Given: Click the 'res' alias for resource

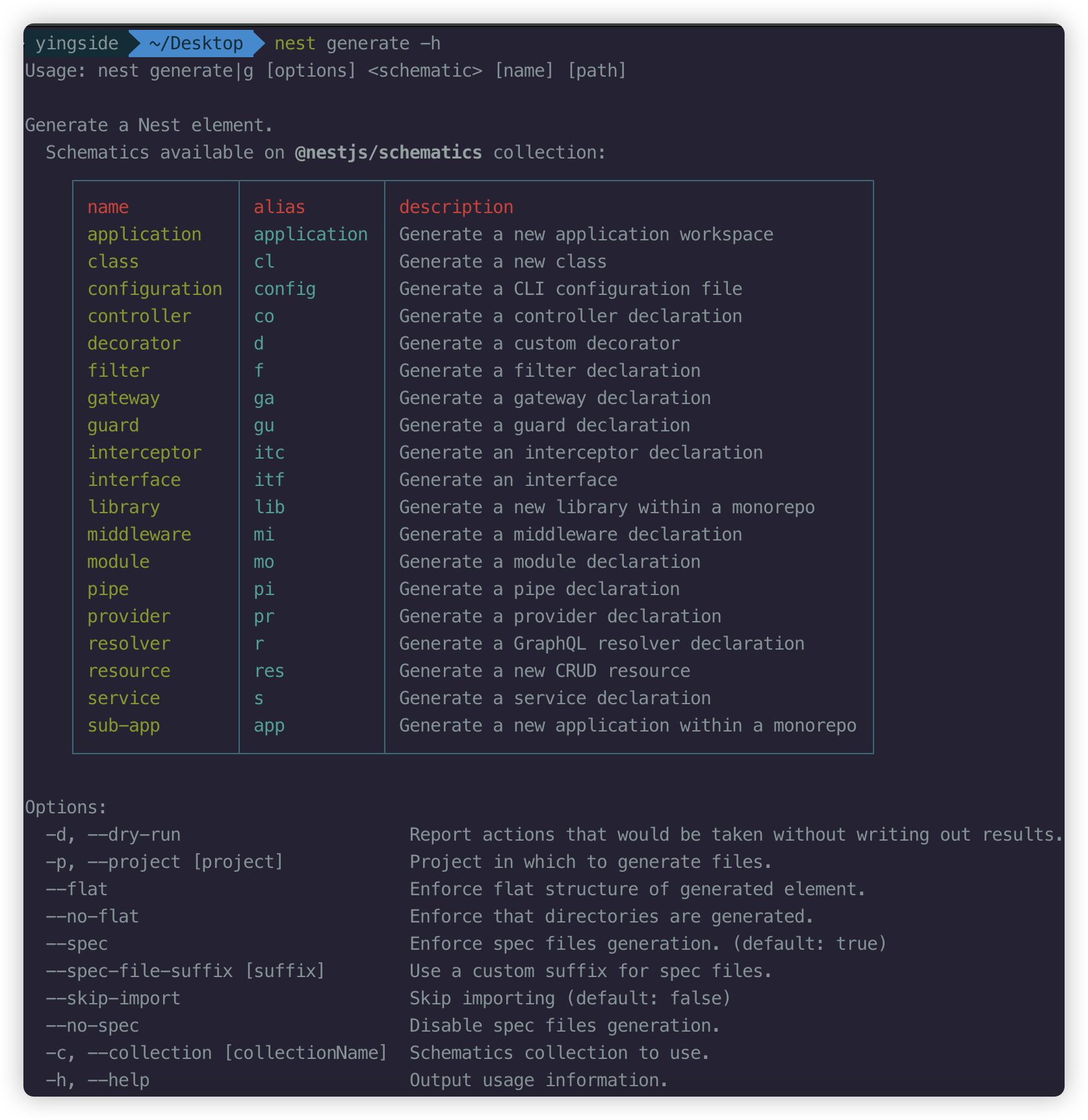Looking at the screenshot, I should pyautogui.click(x=269, y=671).
